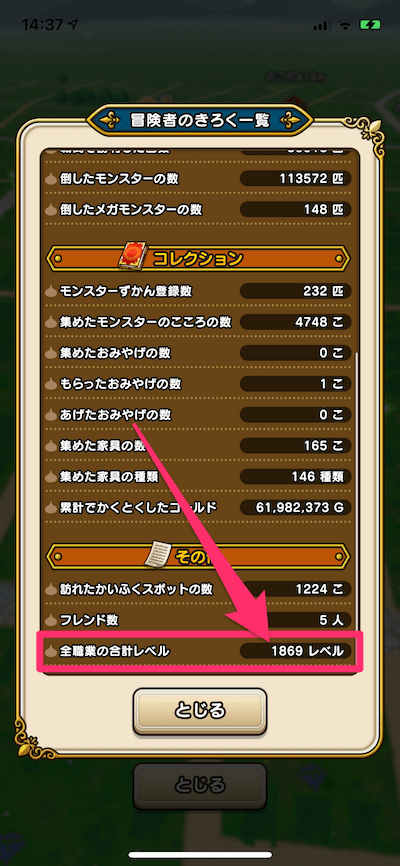Tap the slime icon beside フレンド数
Screen dimensions: 400x866
[51, 621]
